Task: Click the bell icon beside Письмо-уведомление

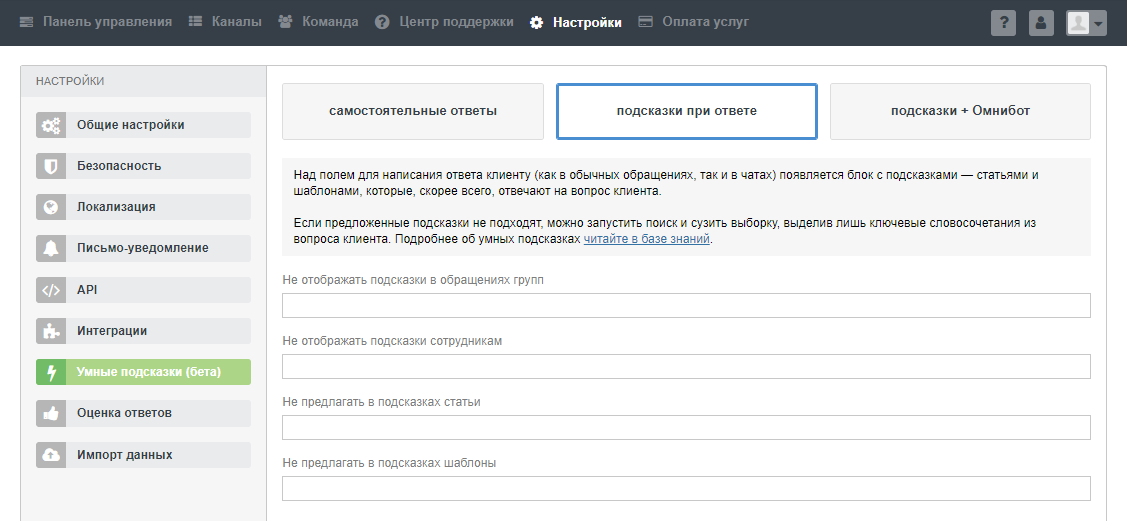Action: pos(51,249)
